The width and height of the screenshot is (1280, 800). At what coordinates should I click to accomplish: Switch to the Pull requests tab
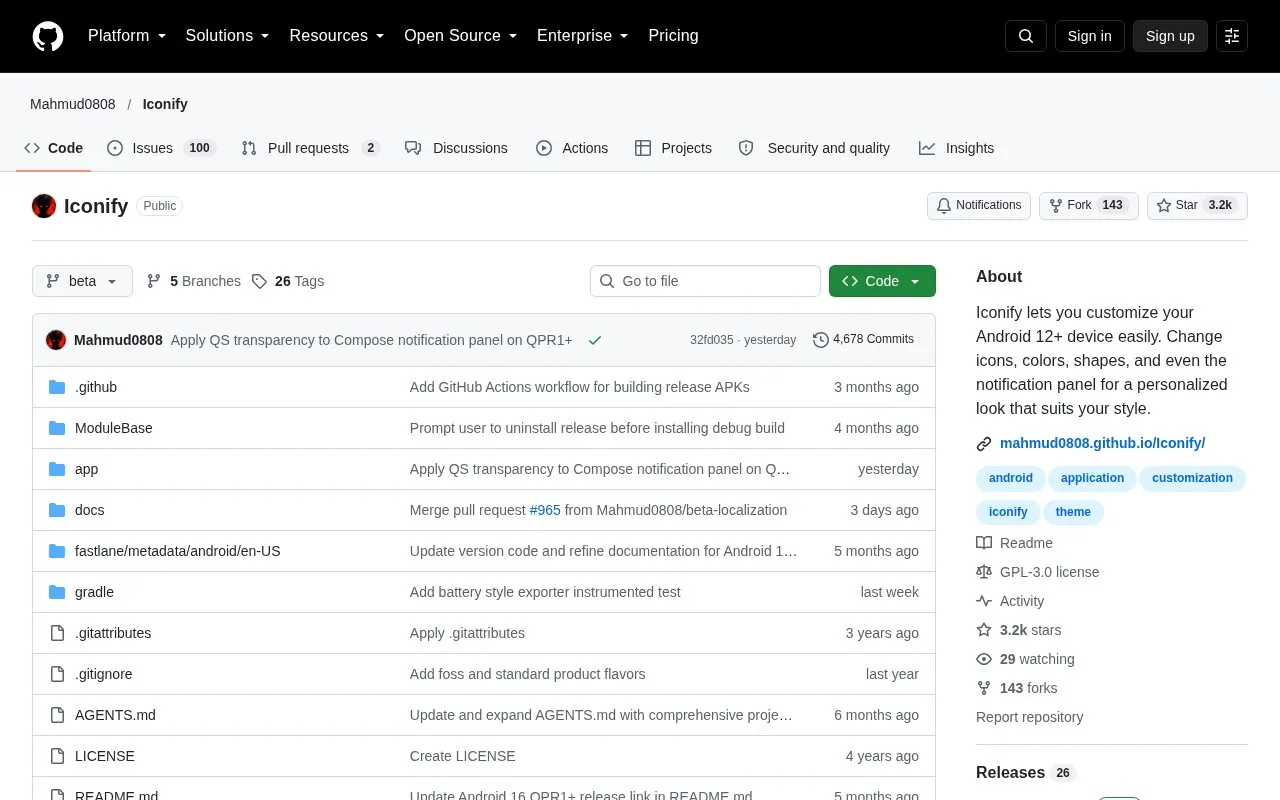click(x=310, y=148)
